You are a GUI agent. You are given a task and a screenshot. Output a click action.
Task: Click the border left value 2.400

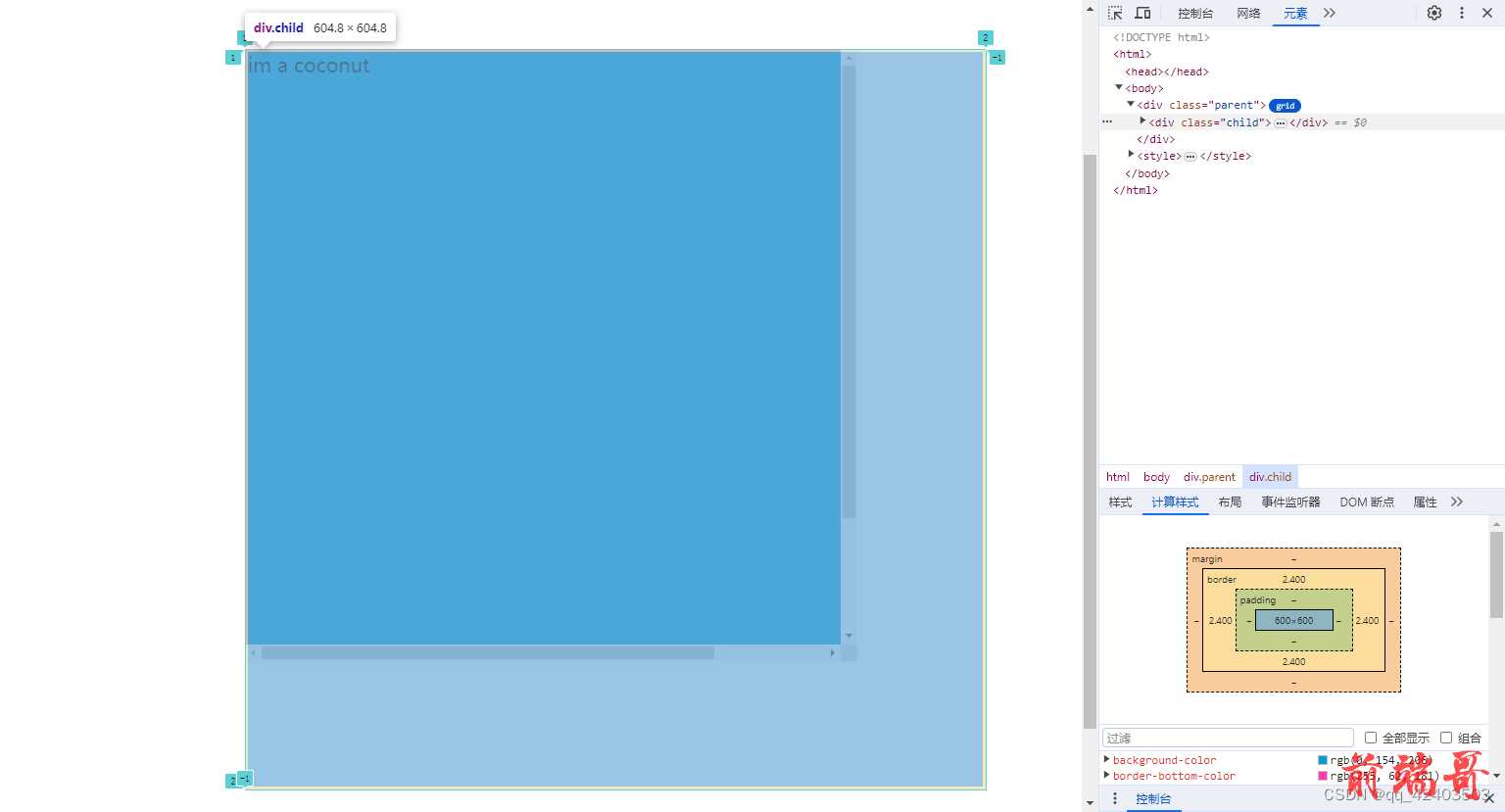[x=1220, y=621]
